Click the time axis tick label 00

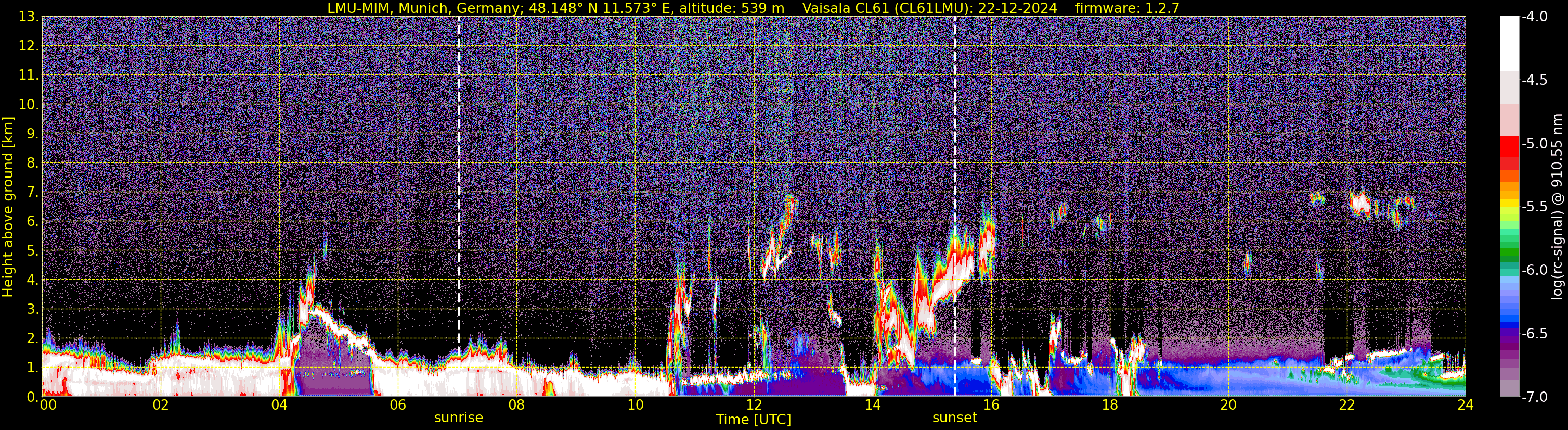pos(48,406)
